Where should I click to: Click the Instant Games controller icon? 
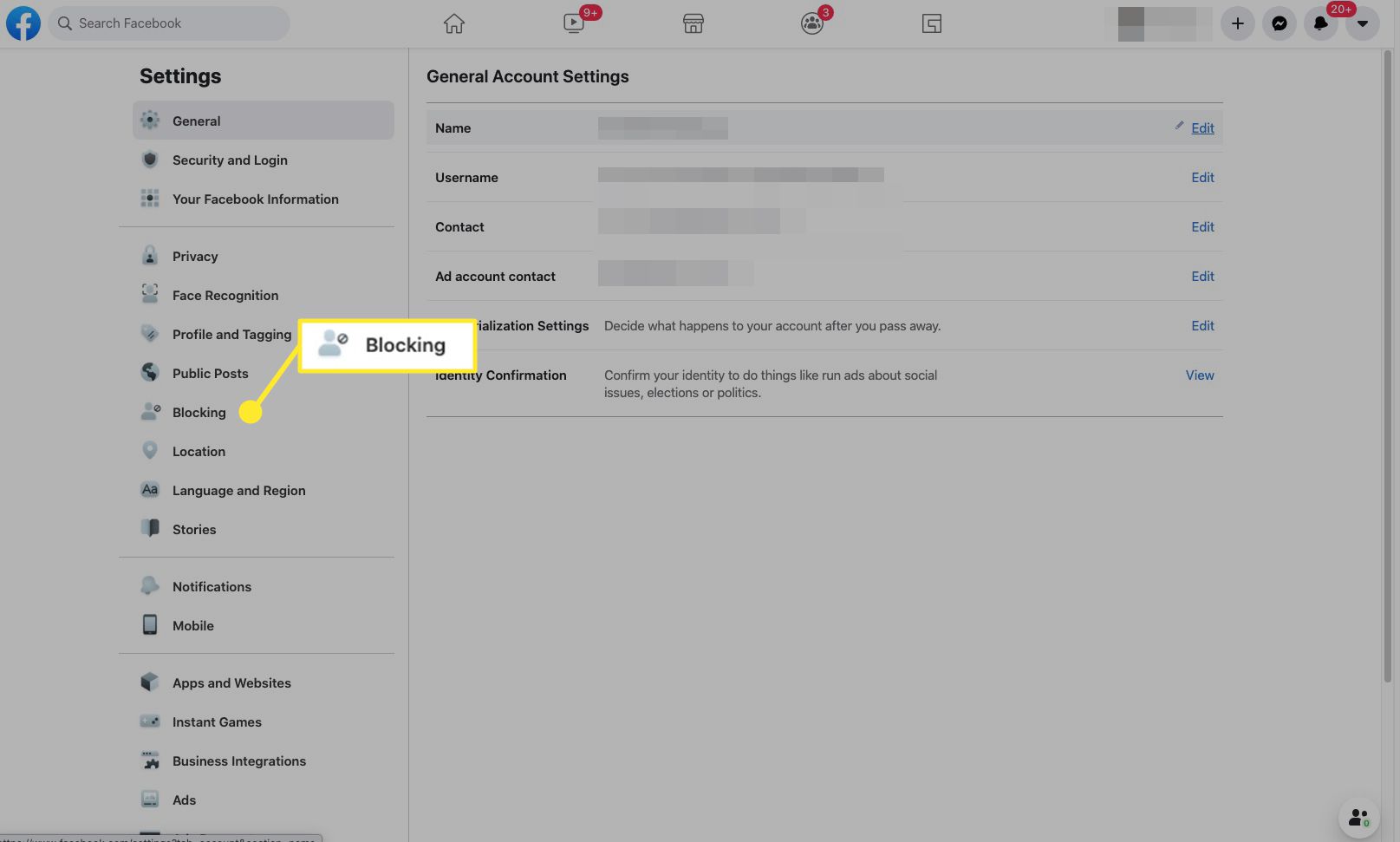150,721
